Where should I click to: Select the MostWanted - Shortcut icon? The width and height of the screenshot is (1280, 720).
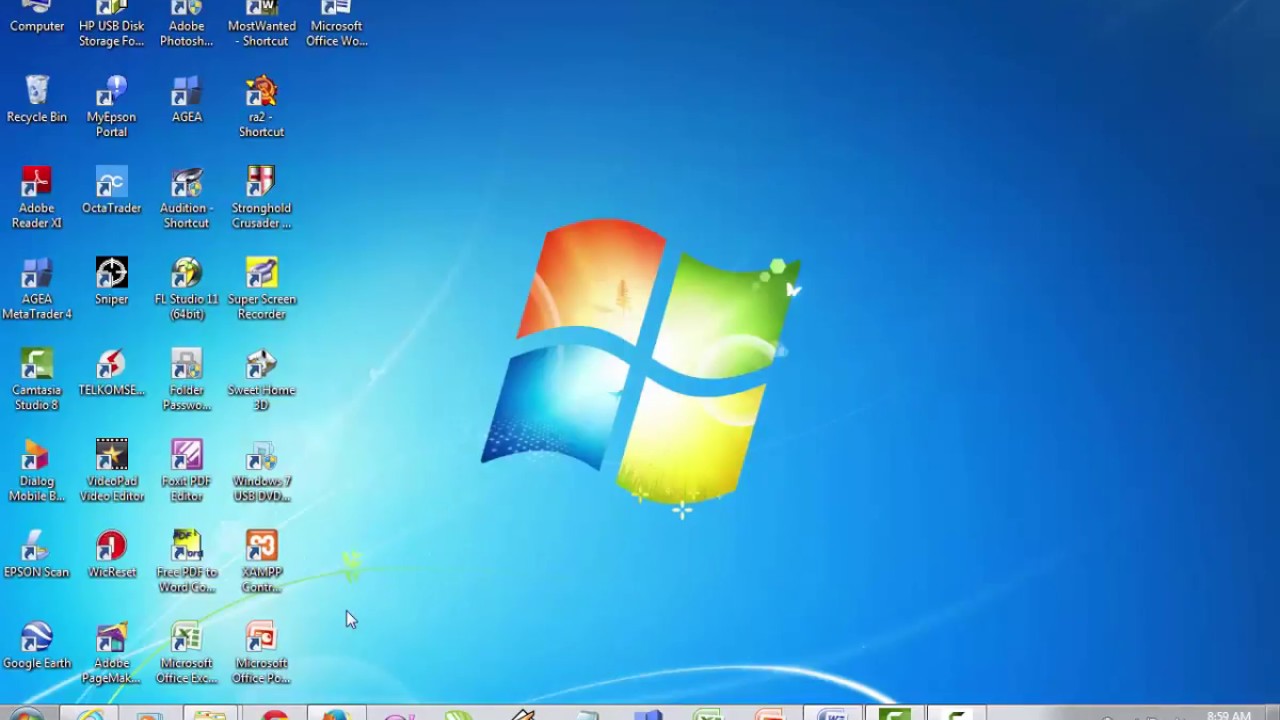coord(261,24)
